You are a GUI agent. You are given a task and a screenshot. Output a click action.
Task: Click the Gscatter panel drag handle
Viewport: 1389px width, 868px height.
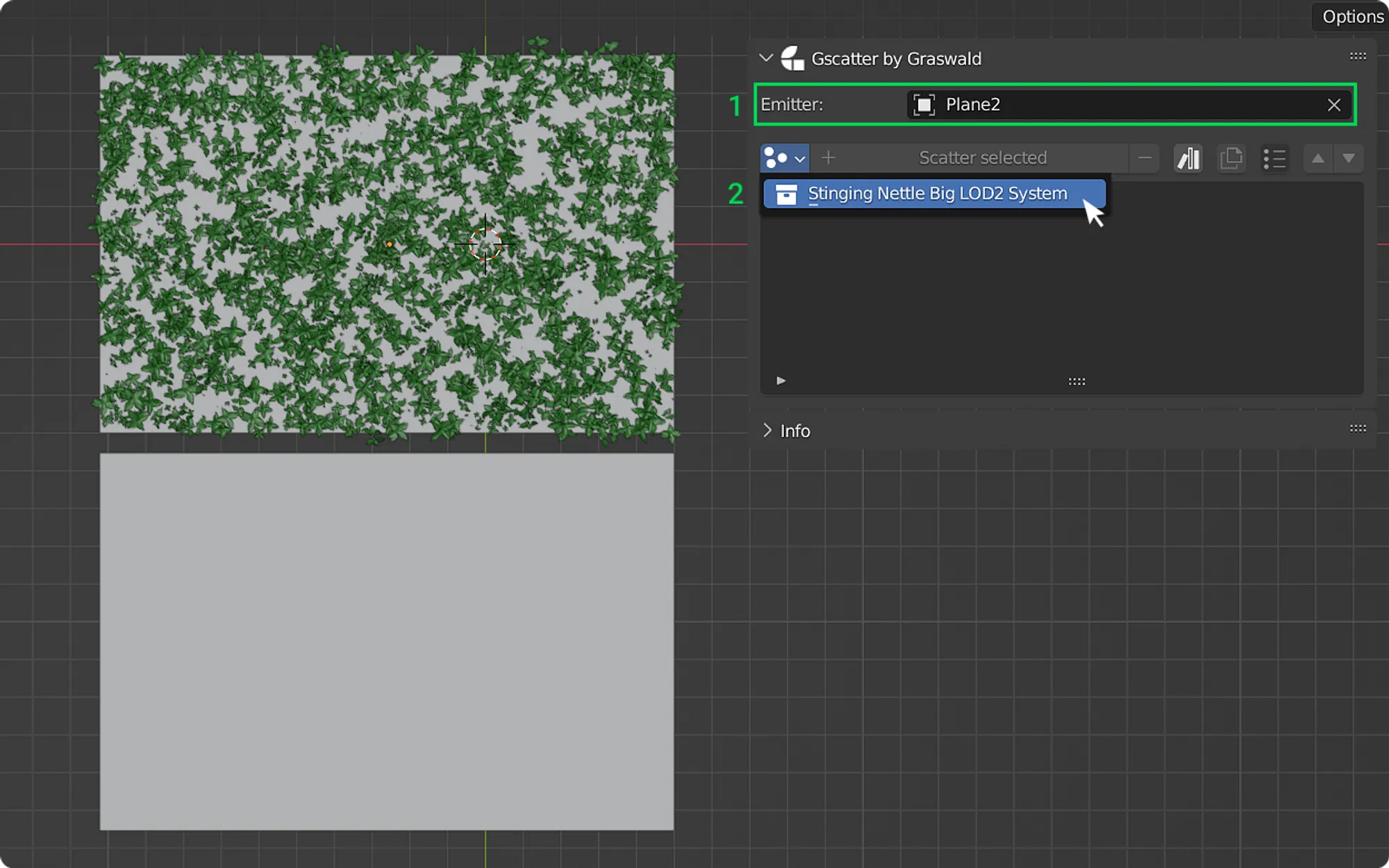point(1358,56)
